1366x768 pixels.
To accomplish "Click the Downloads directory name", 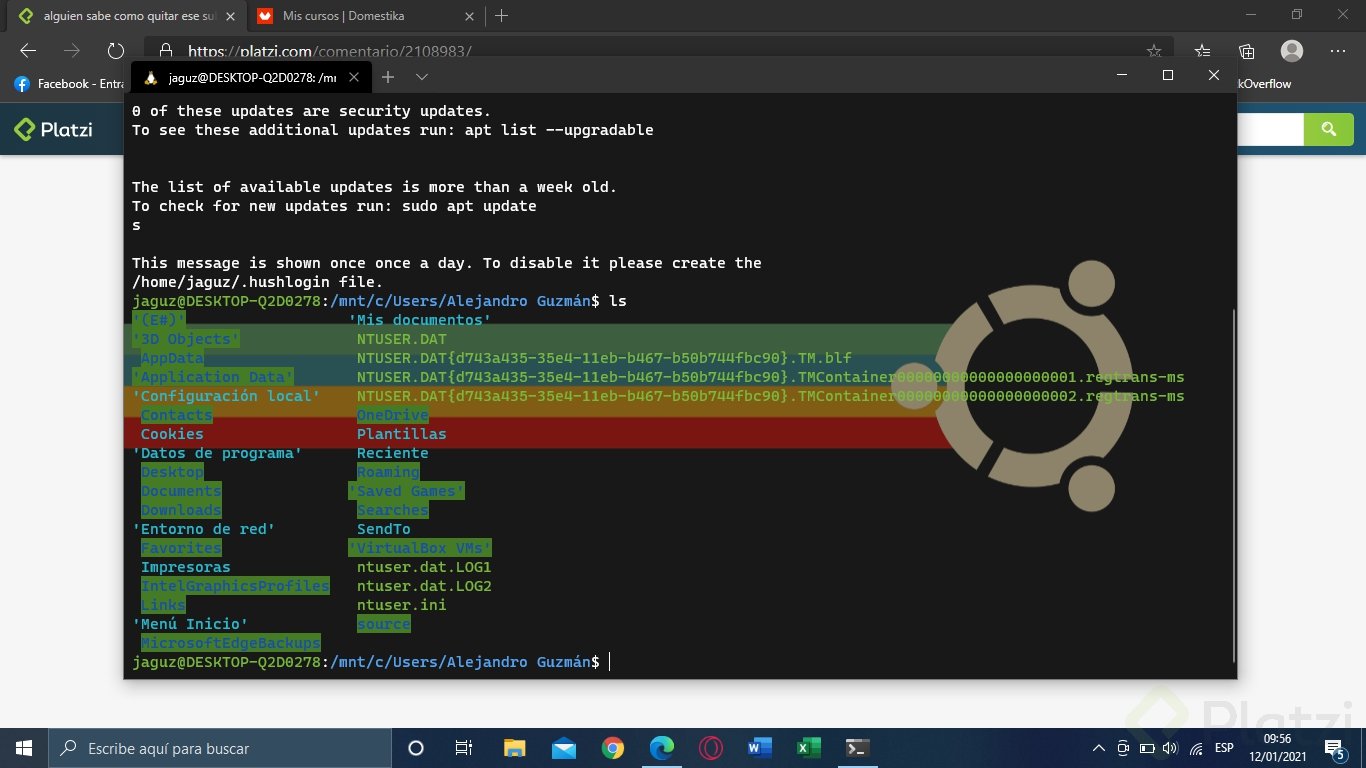I will (181, 510).
